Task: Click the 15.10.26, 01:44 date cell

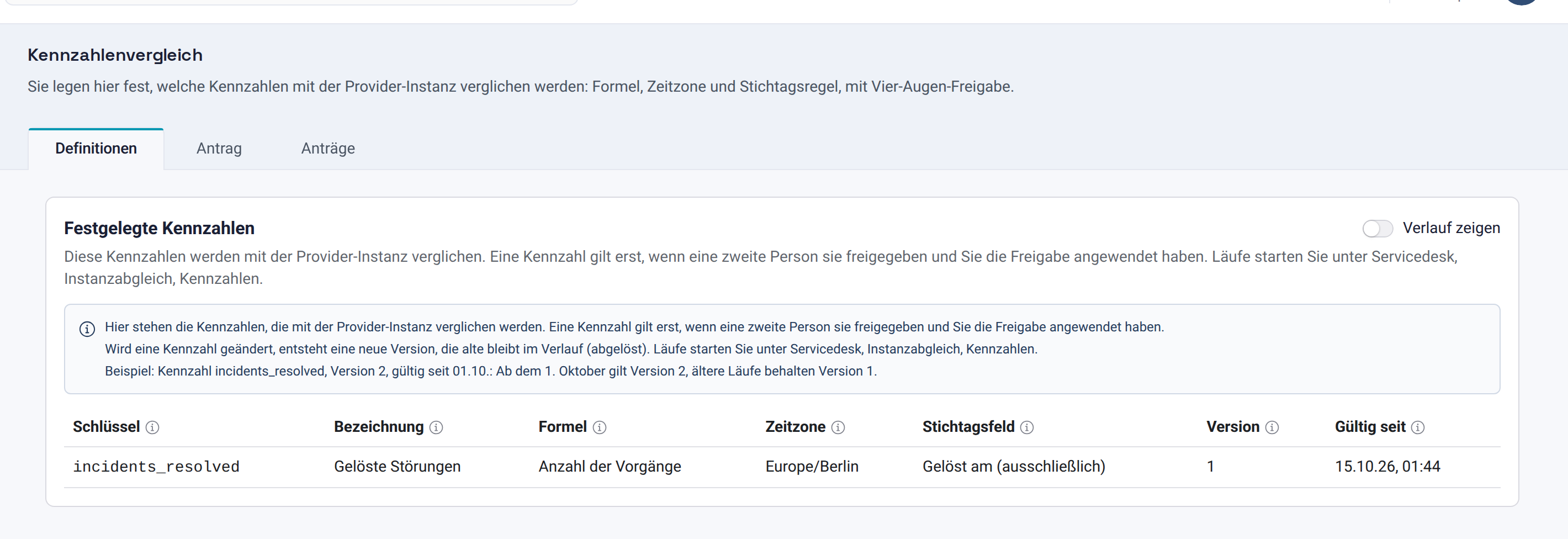Action: (1388, 467)
